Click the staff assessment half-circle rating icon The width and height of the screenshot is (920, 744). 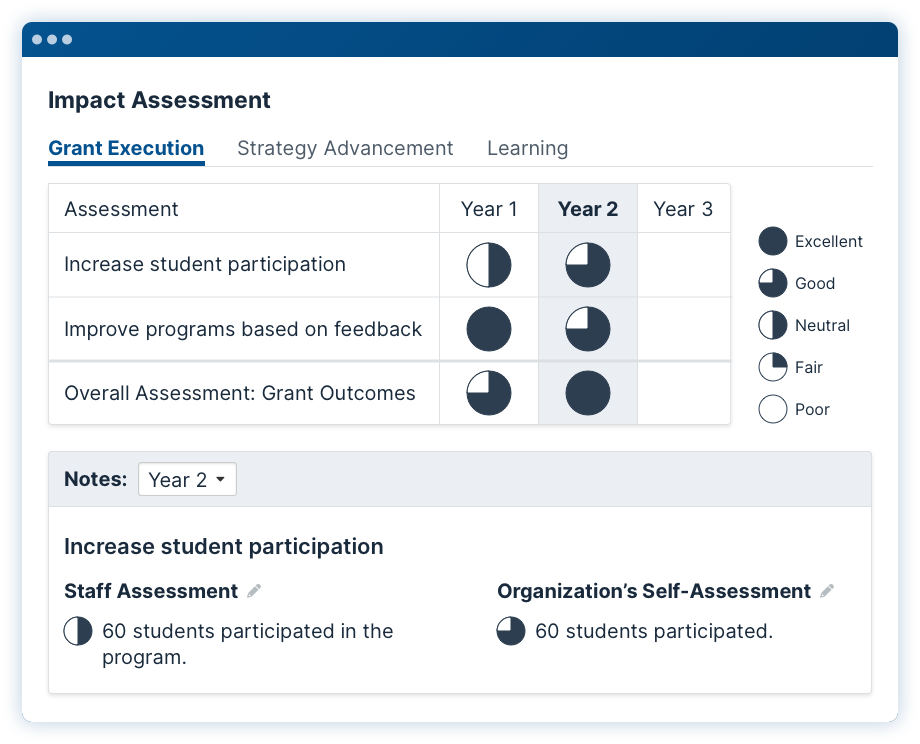click(x=78, y=631)
